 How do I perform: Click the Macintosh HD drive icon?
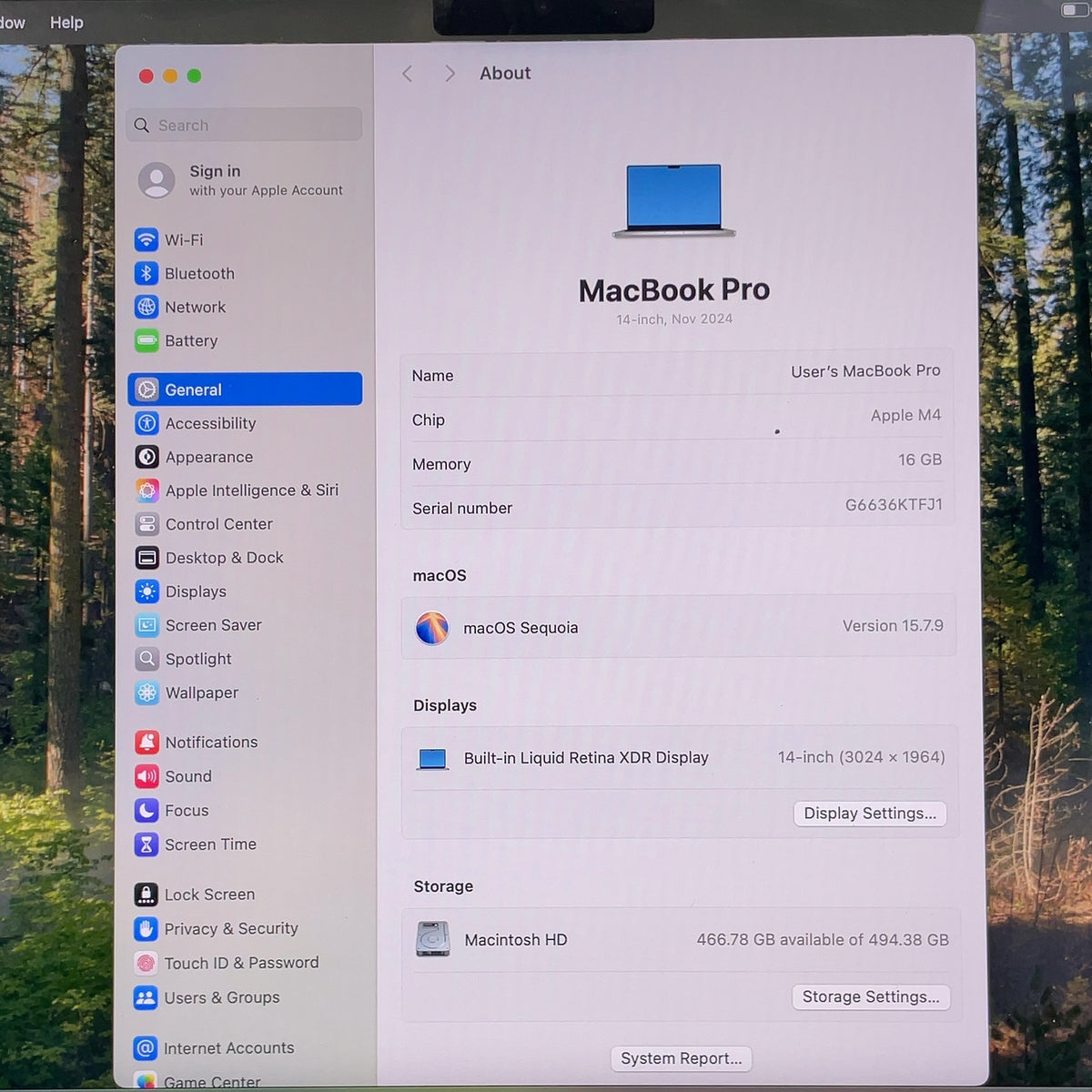[433, 939]
